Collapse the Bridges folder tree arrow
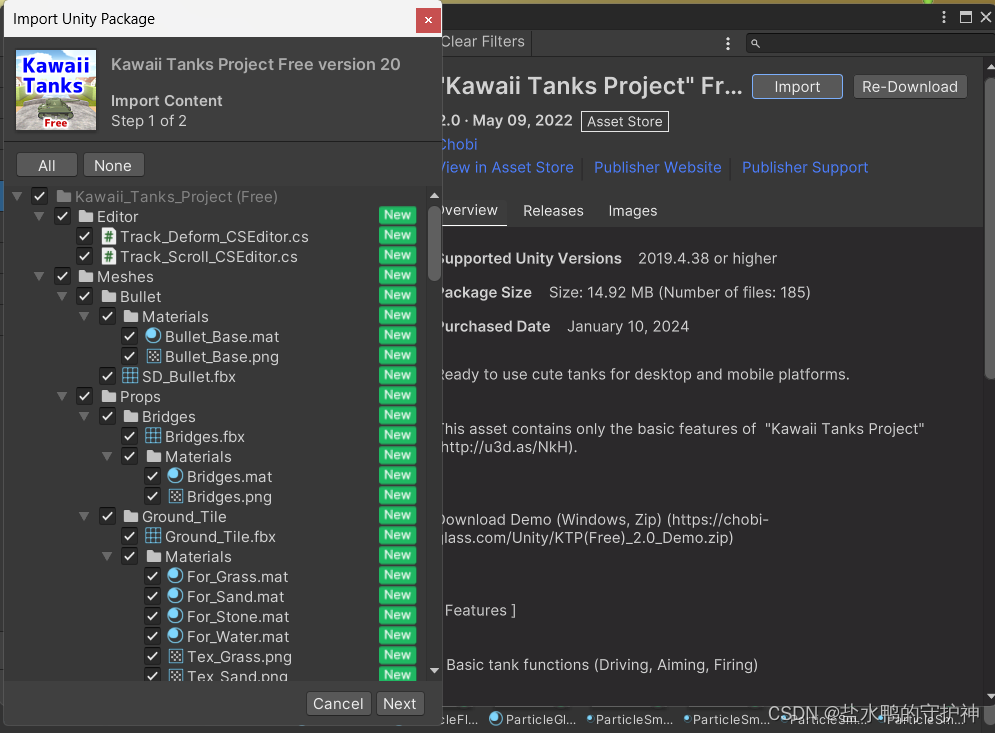This screenshot has width=995, height=733. [84, 416]
